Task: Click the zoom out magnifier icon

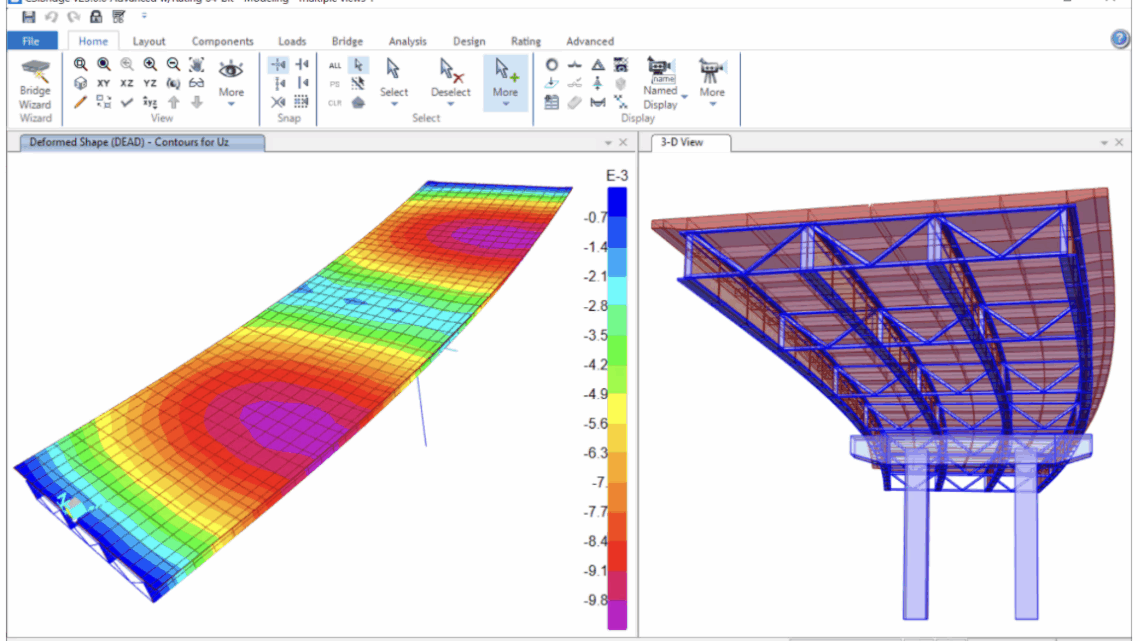Action: coord(173,64)
